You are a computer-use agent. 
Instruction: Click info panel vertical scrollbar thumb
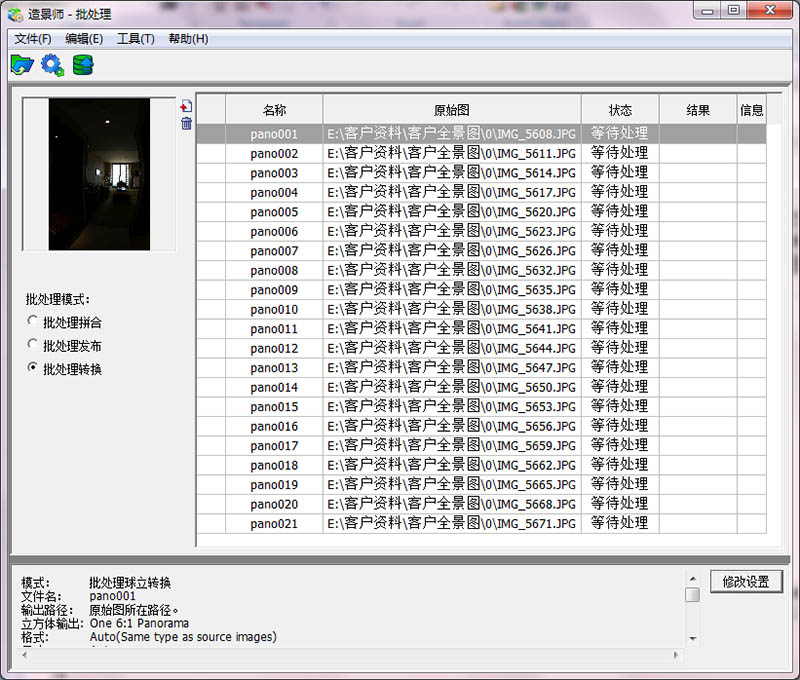(692, 595)
